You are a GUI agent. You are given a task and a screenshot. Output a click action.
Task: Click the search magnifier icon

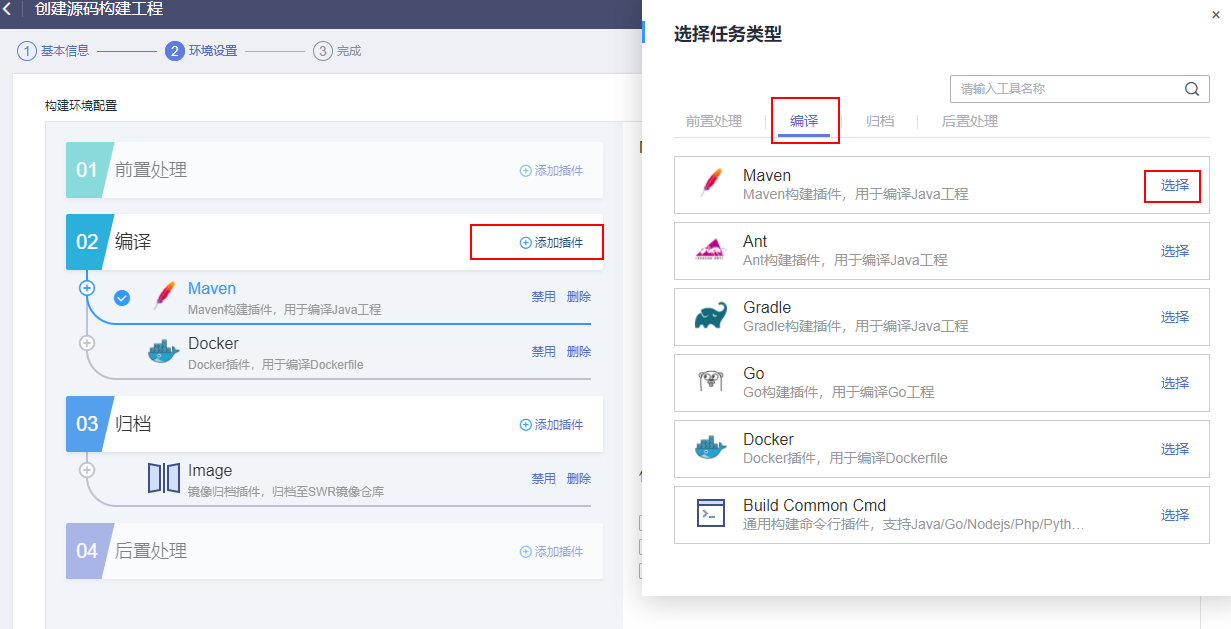click(x=1191, y=89)
